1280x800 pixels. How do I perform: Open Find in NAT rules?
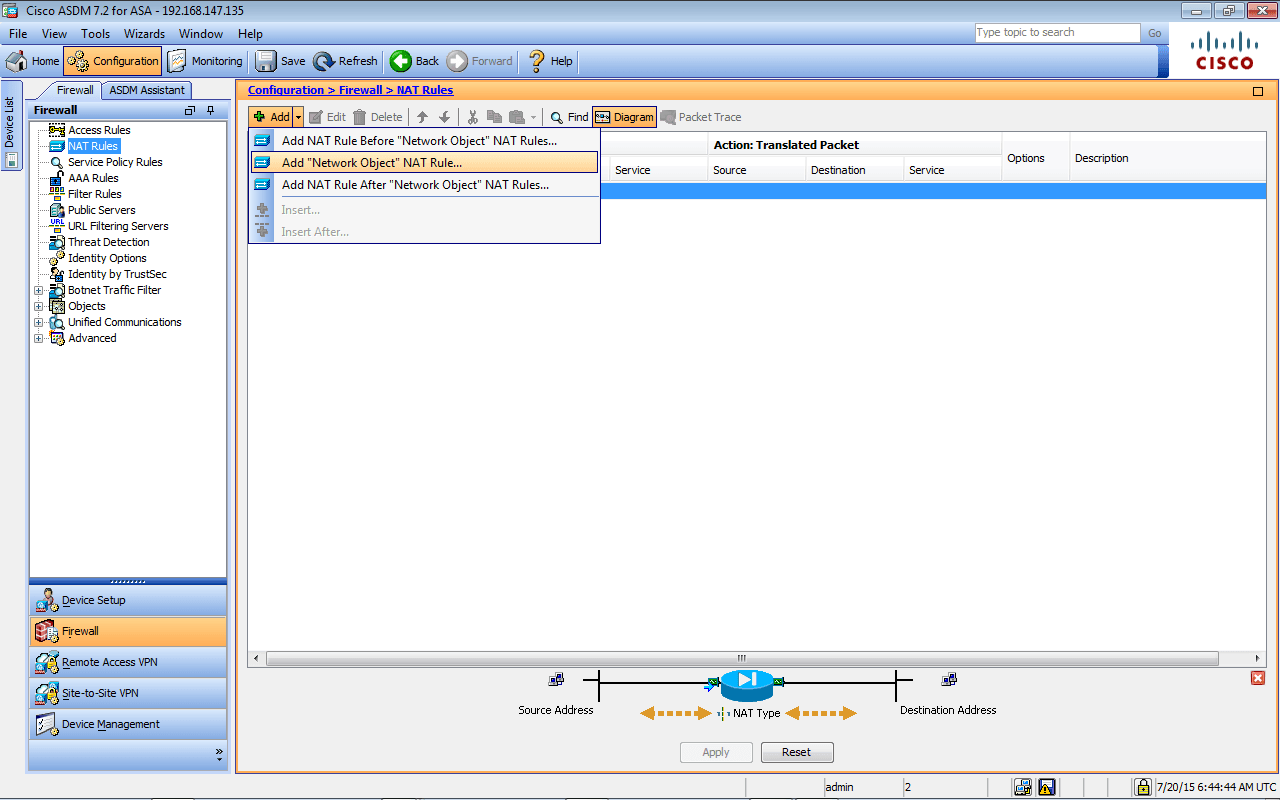click(x=569, y=117)
